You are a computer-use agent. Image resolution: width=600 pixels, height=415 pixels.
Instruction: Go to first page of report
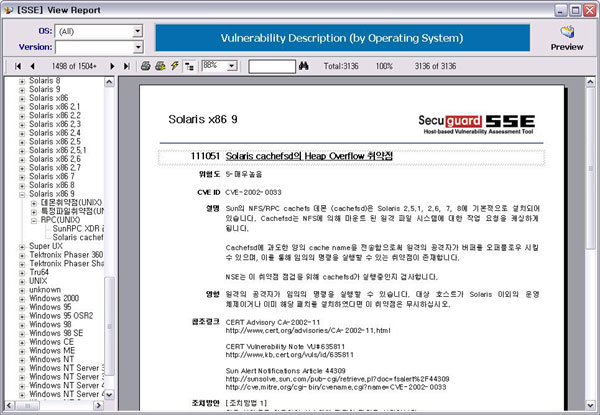[18, 65]
